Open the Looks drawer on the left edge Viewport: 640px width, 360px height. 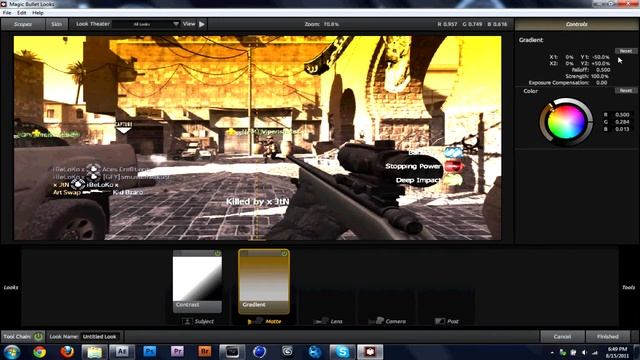11,287
